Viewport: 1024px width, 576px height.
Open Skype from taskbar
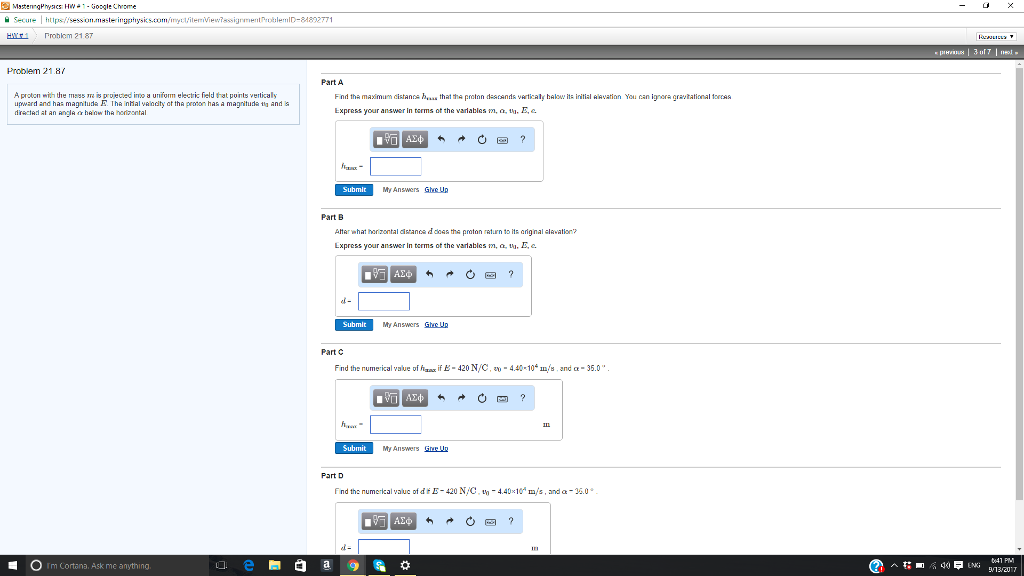pyautogui.click(x=379, y=566)
